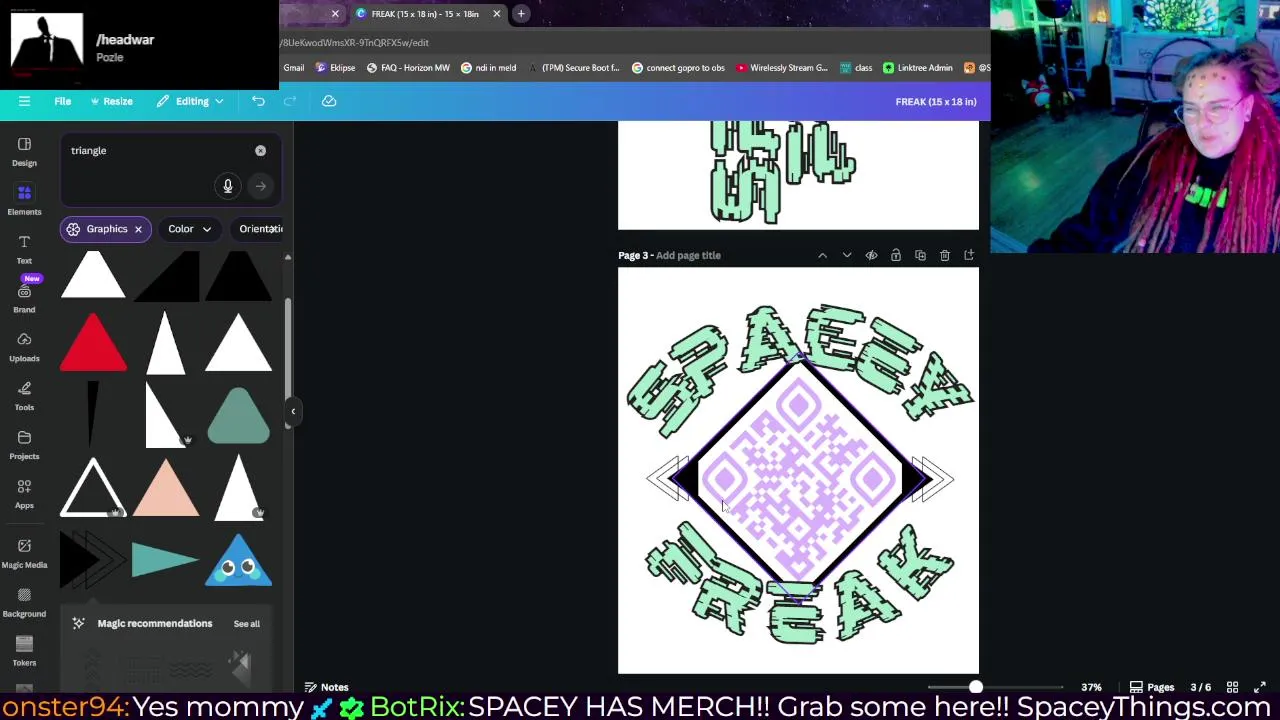Screen dimensions: 1280x720
Task: Open the File menu
Action: point(62,101)
